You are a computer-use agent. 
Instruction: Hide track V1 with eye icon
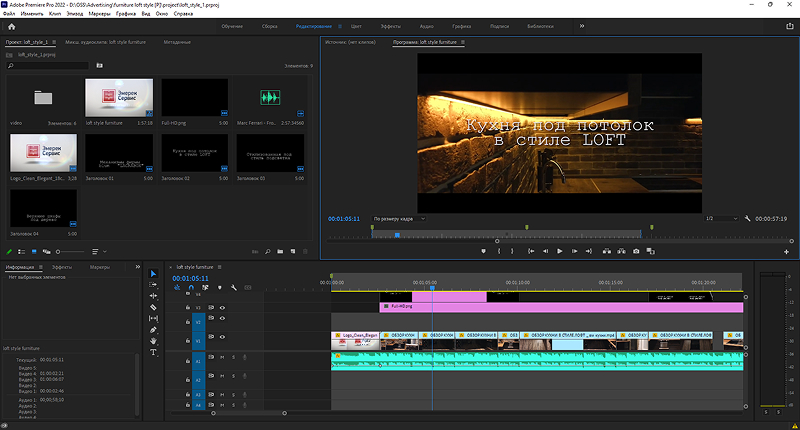pyautogui.click(x=222, y=337)
